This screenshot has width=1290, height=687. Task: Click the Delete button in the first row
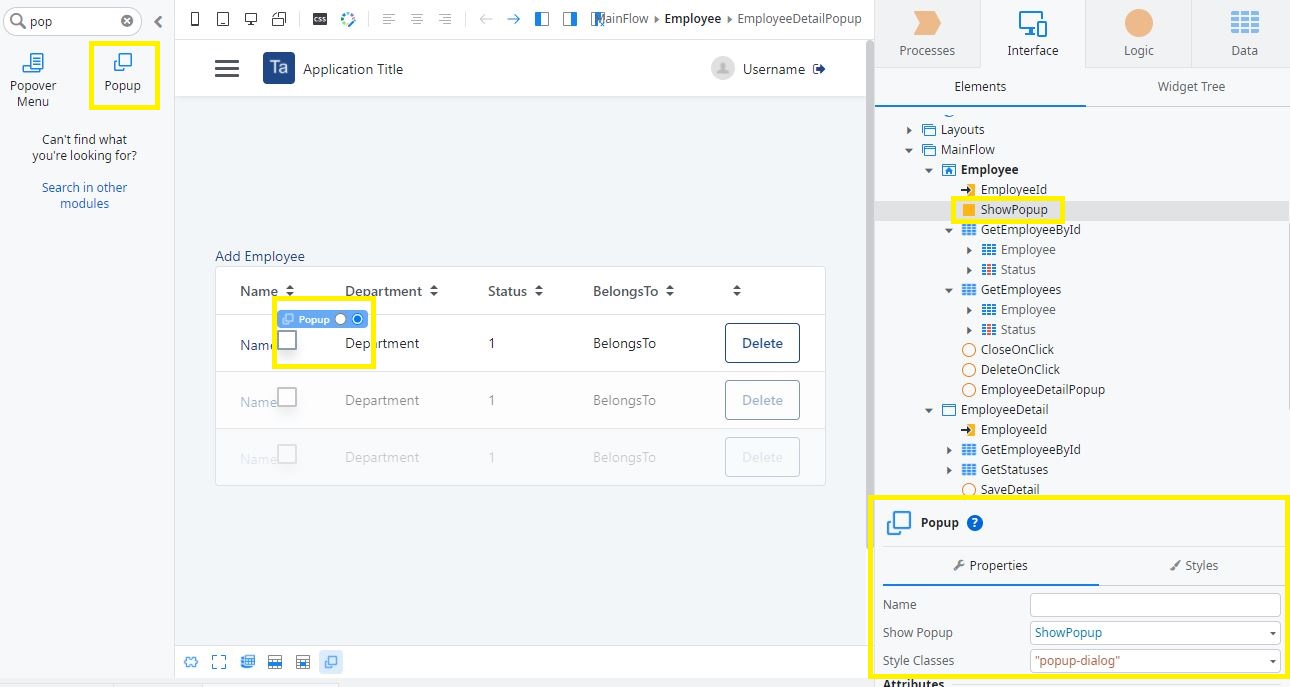pos(762,343)
